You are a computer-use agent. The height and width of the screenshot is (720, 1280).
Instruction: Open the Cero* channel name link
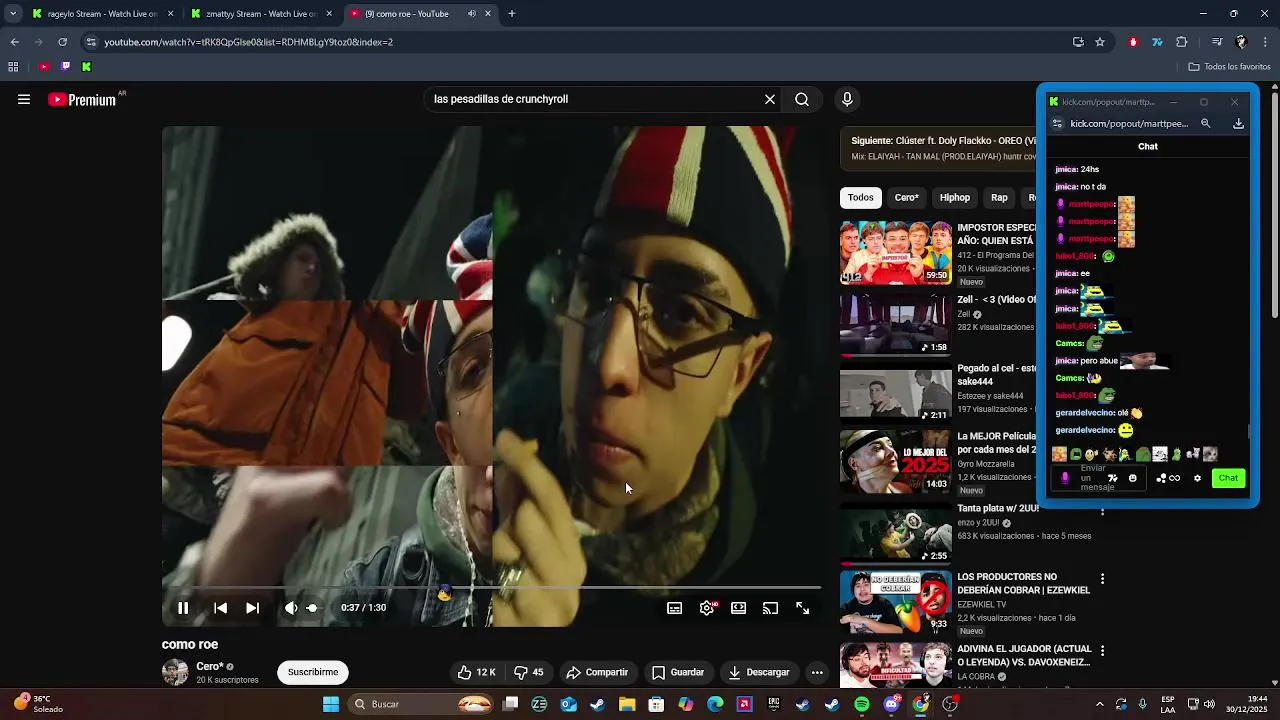210,666
